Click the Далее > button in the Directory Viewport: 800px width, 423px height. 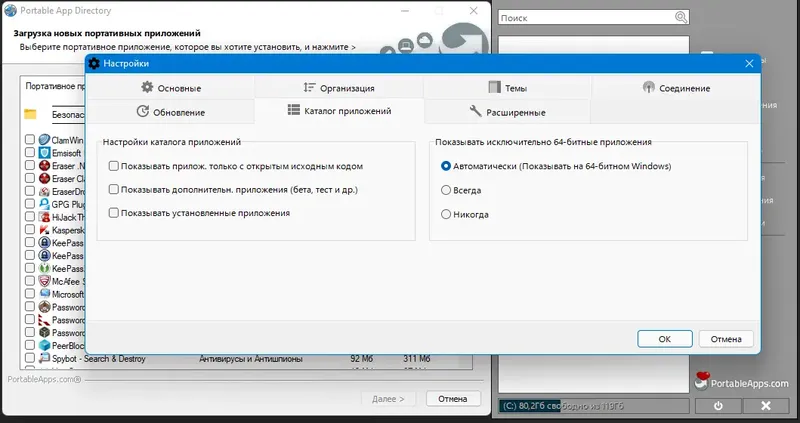[388, 399]
